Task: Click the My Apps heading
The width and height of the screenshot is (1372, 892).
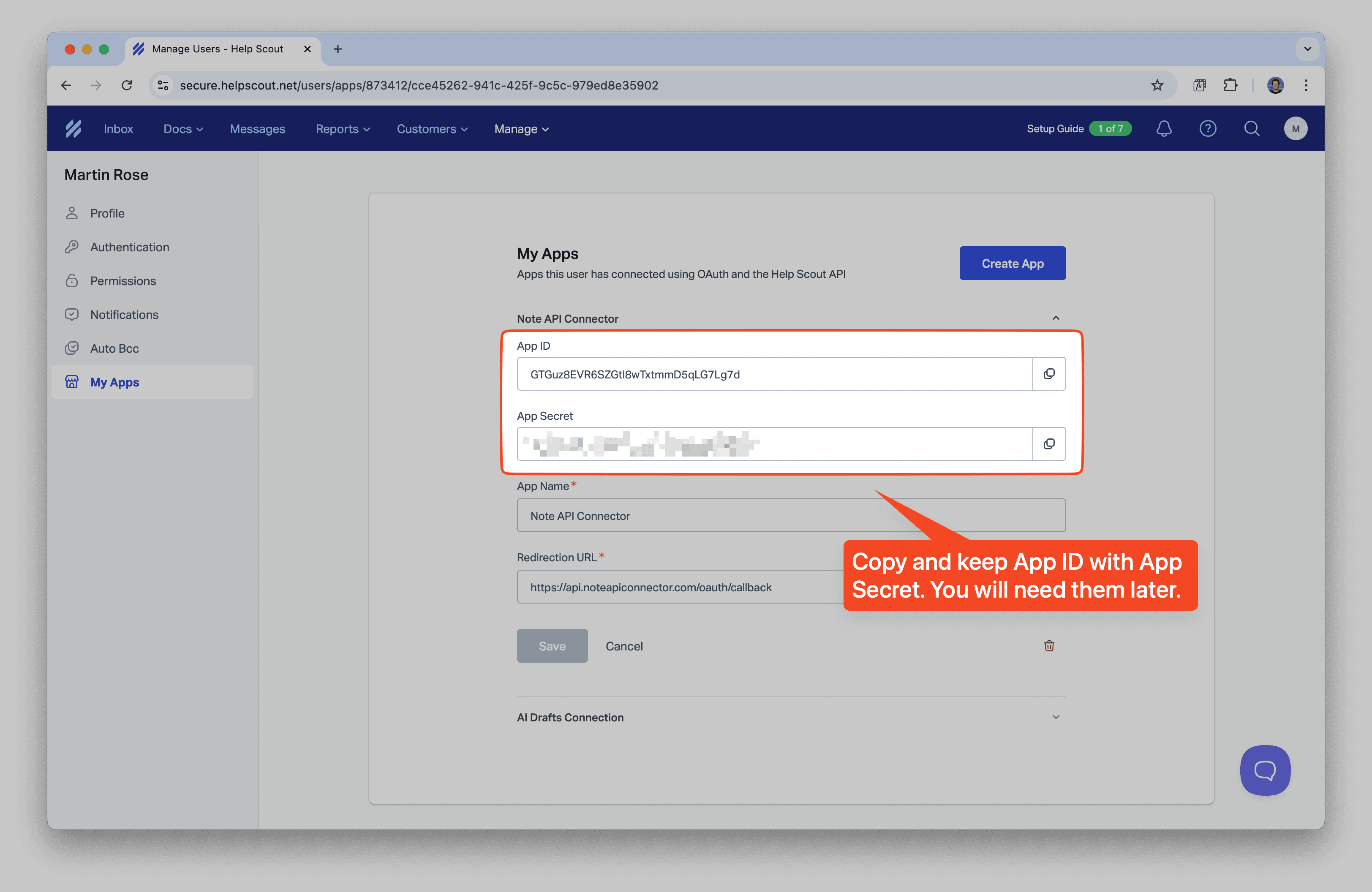Action: [x=547, y=253]
